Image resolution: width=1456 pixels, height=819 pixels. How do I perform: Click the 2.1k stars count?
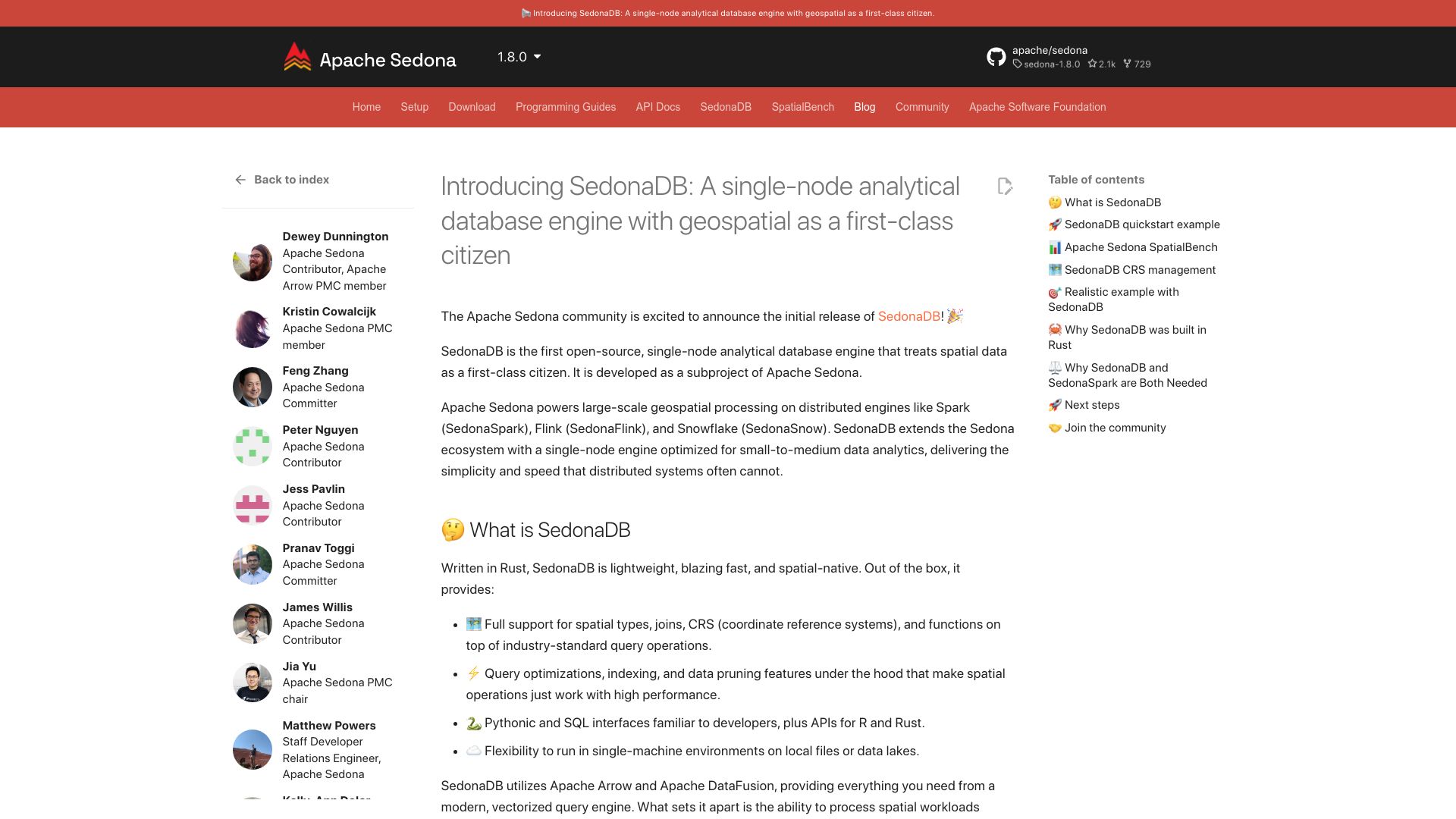coord(1102,64)
